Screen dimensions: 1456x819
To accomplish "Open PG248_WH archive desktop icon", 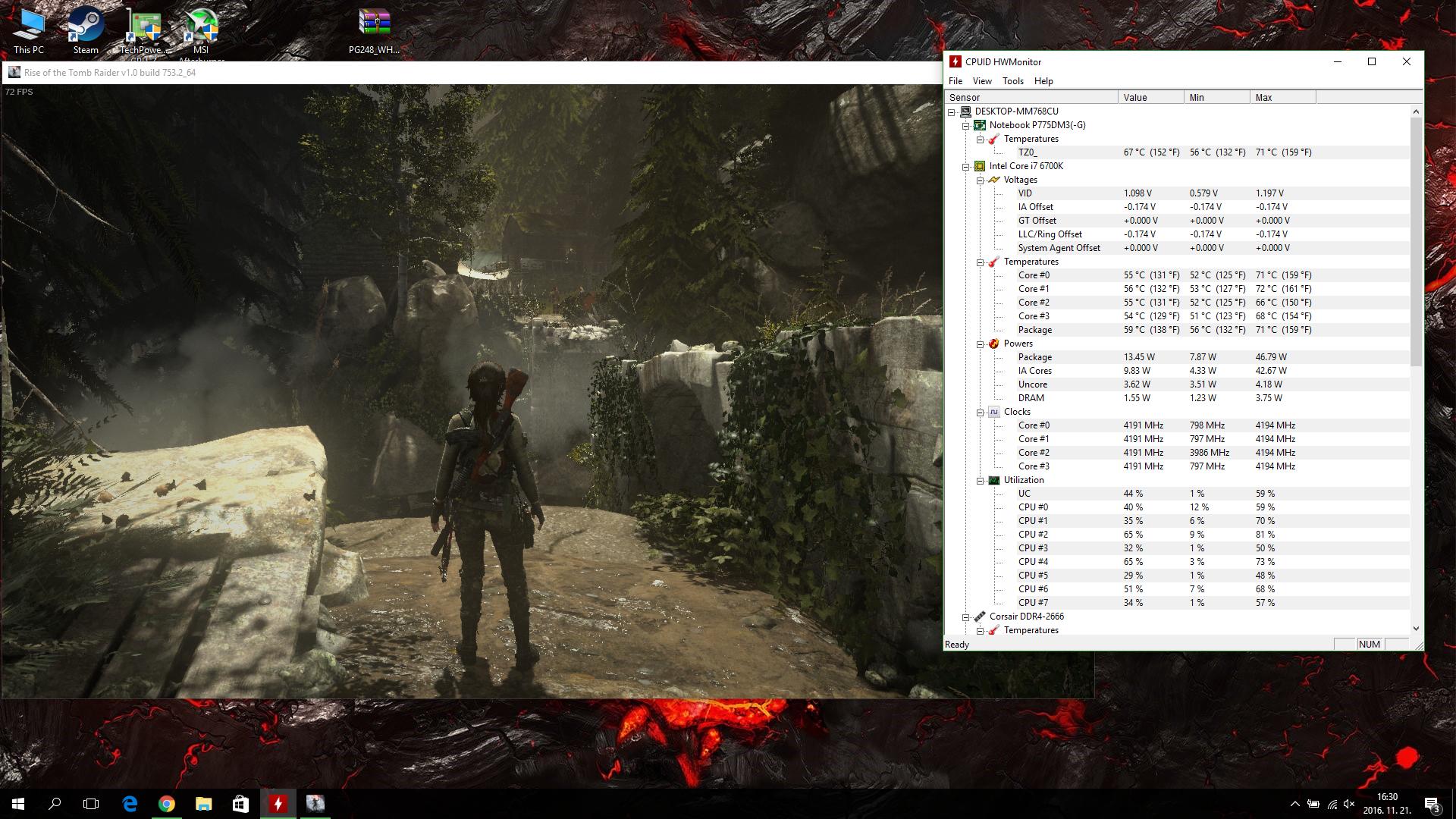I will pos(374,31).
